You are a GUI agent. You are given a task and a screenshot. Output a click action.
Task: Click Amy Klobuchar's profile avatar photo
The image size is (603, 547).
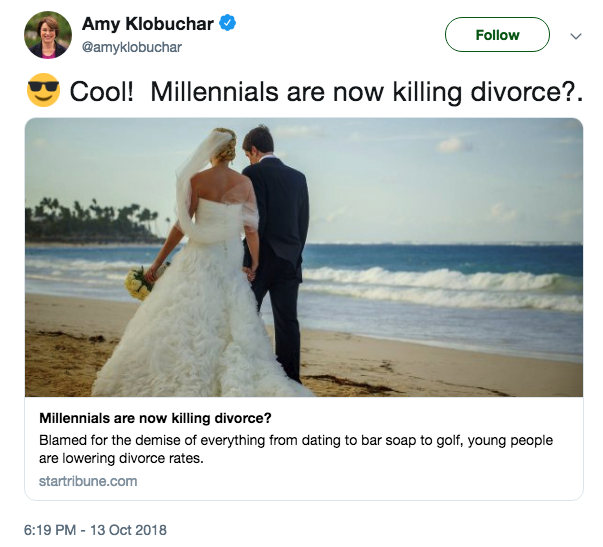pos(47,36)
